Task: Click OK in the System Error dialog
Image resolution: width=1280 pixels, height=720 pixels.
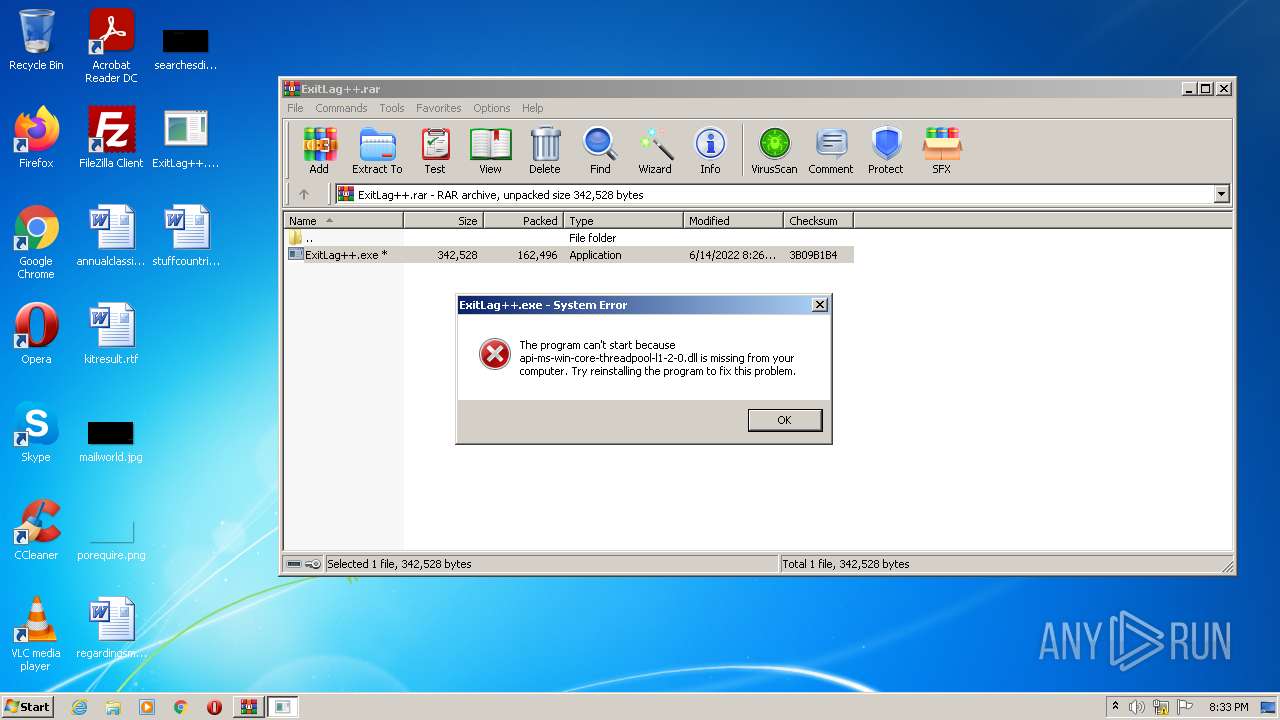Action: [x=785, y=420]
